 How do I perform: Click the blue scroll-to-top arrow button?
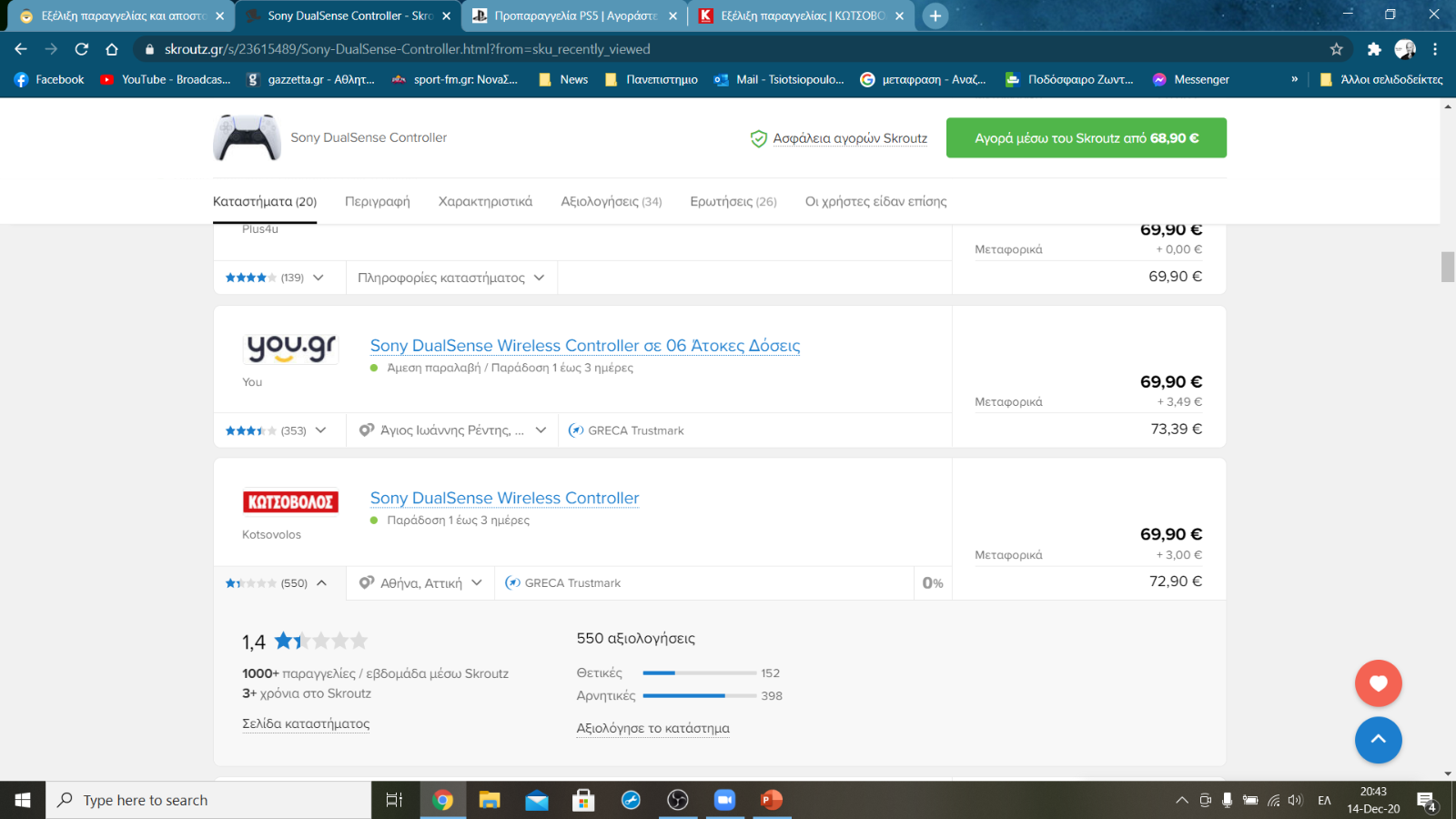[x=1379, y=740]
